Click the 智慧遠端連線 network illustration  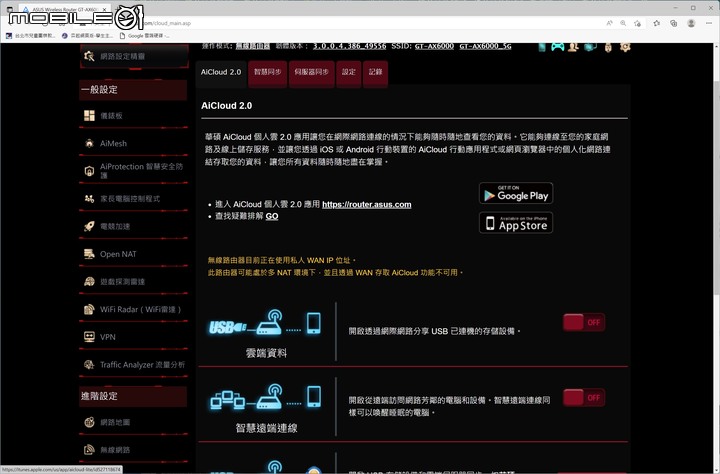pyautogui.click(x=266, y=397)
